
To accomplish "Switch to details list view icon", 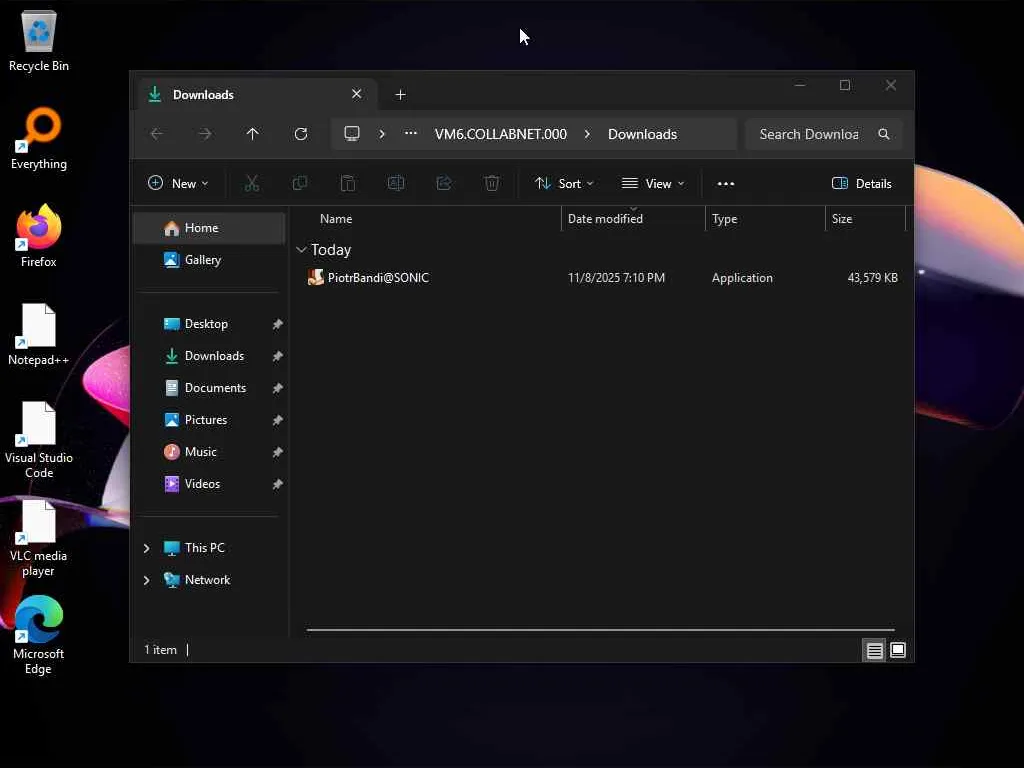I will [x=874, y=650].
